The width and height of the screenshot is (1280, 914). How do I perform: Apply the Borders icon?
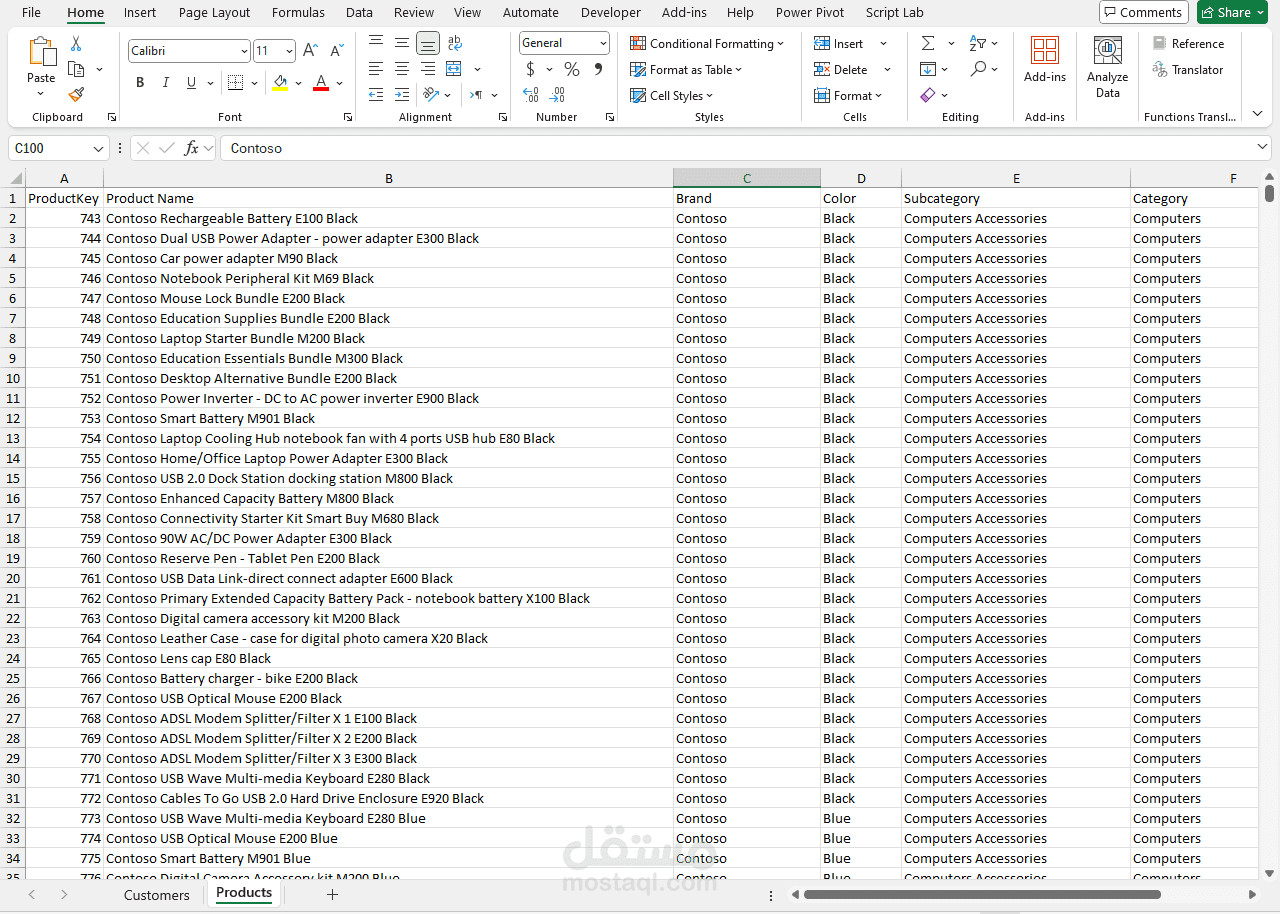tap(235, 82)
